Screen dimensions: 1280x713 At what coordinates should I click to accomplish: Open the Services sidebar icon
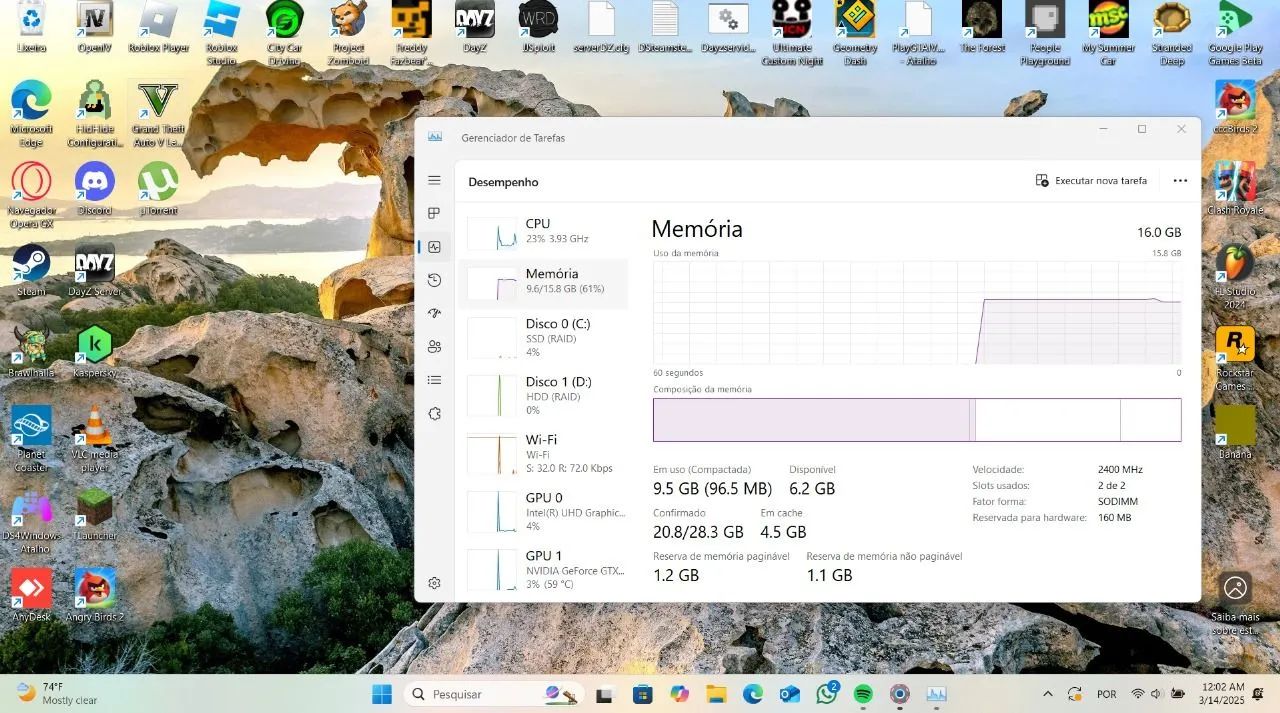click(434, 414)
